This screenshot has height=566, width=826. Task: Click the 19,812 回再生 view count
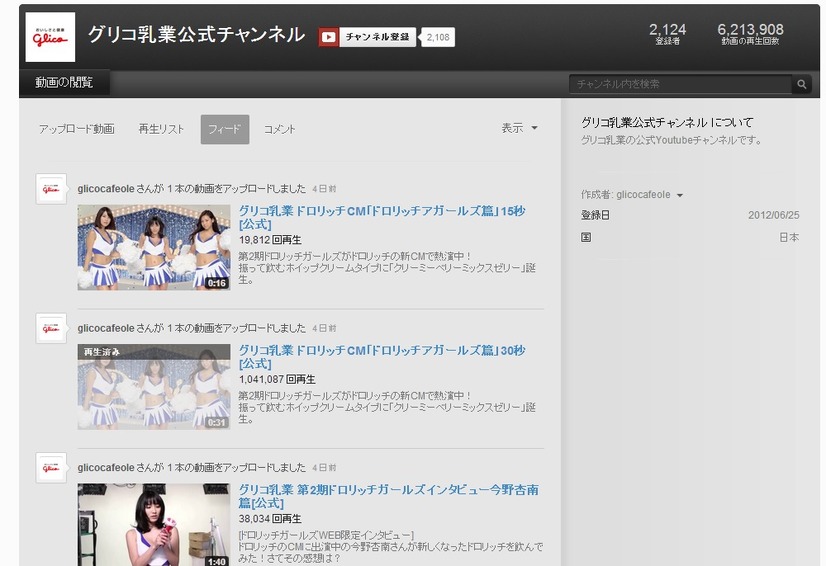tap(270, 240)
